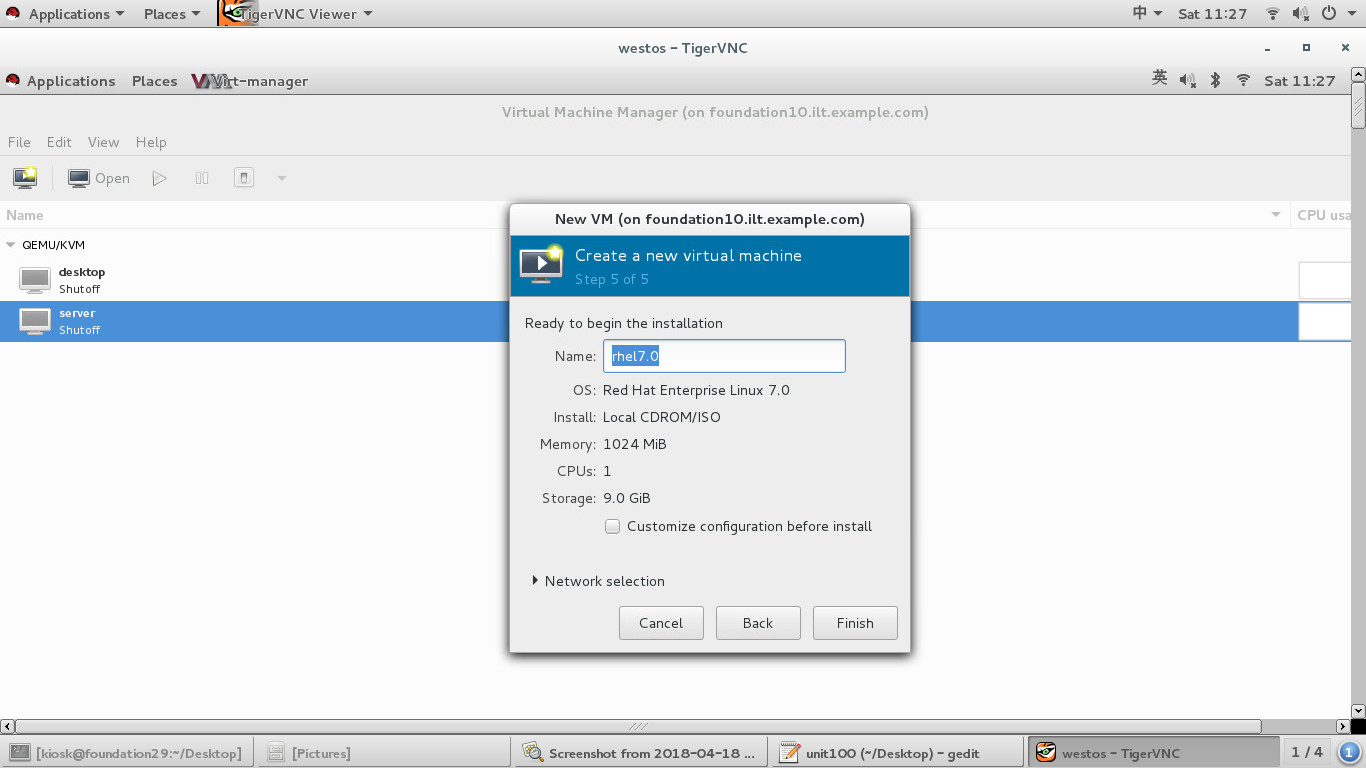The height and width of the screenshot is (768, 1366).
Task: Click Finish to begin installation
Action: point(855,623)
